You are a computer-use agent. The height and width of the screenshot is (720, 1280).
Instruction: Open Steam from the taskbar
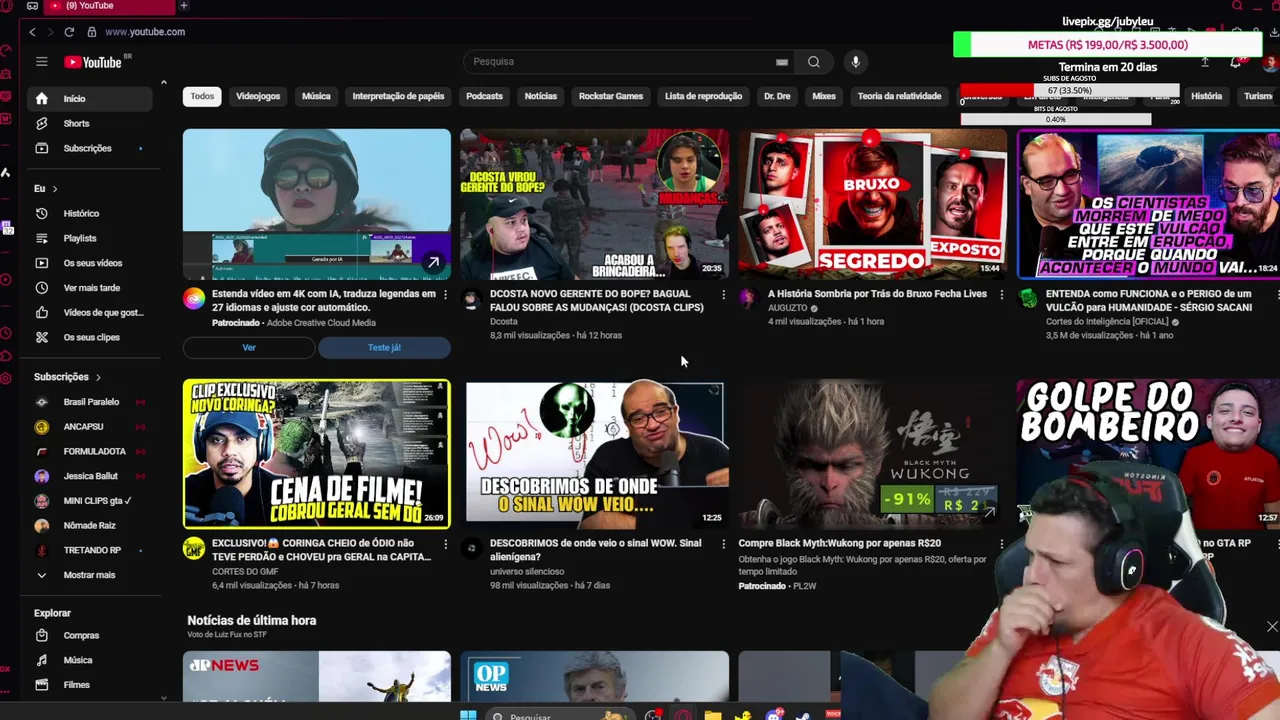coord(802,715)
